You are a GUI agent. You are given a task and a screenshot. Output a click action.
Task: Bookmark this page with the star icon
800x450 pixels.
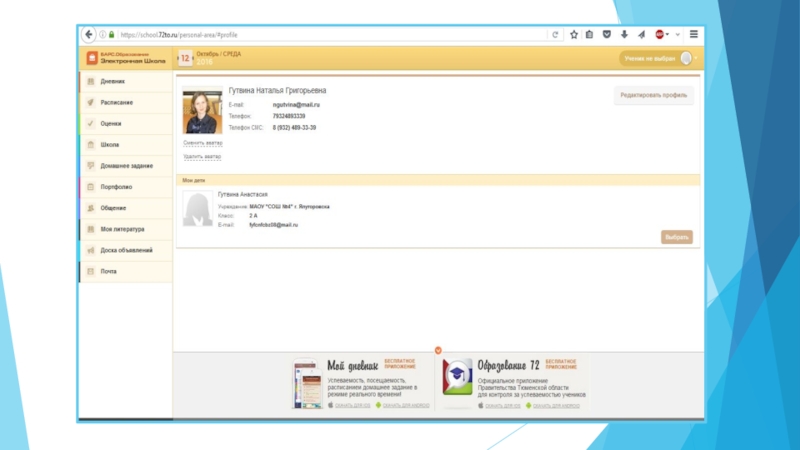click(x=574, y=34)
